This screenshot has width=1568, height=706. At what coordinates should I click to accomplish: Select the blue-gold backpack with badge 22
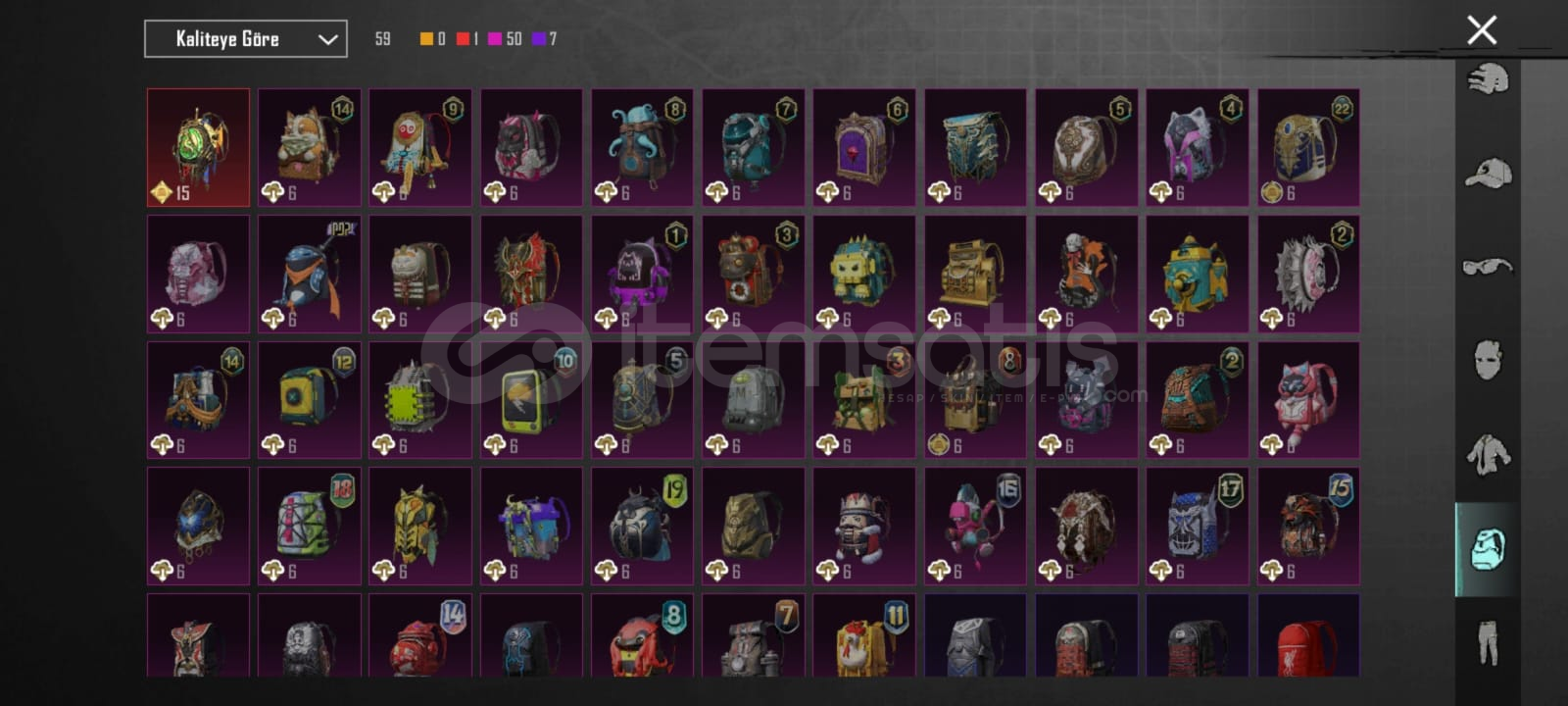(x=1308, y=148)
